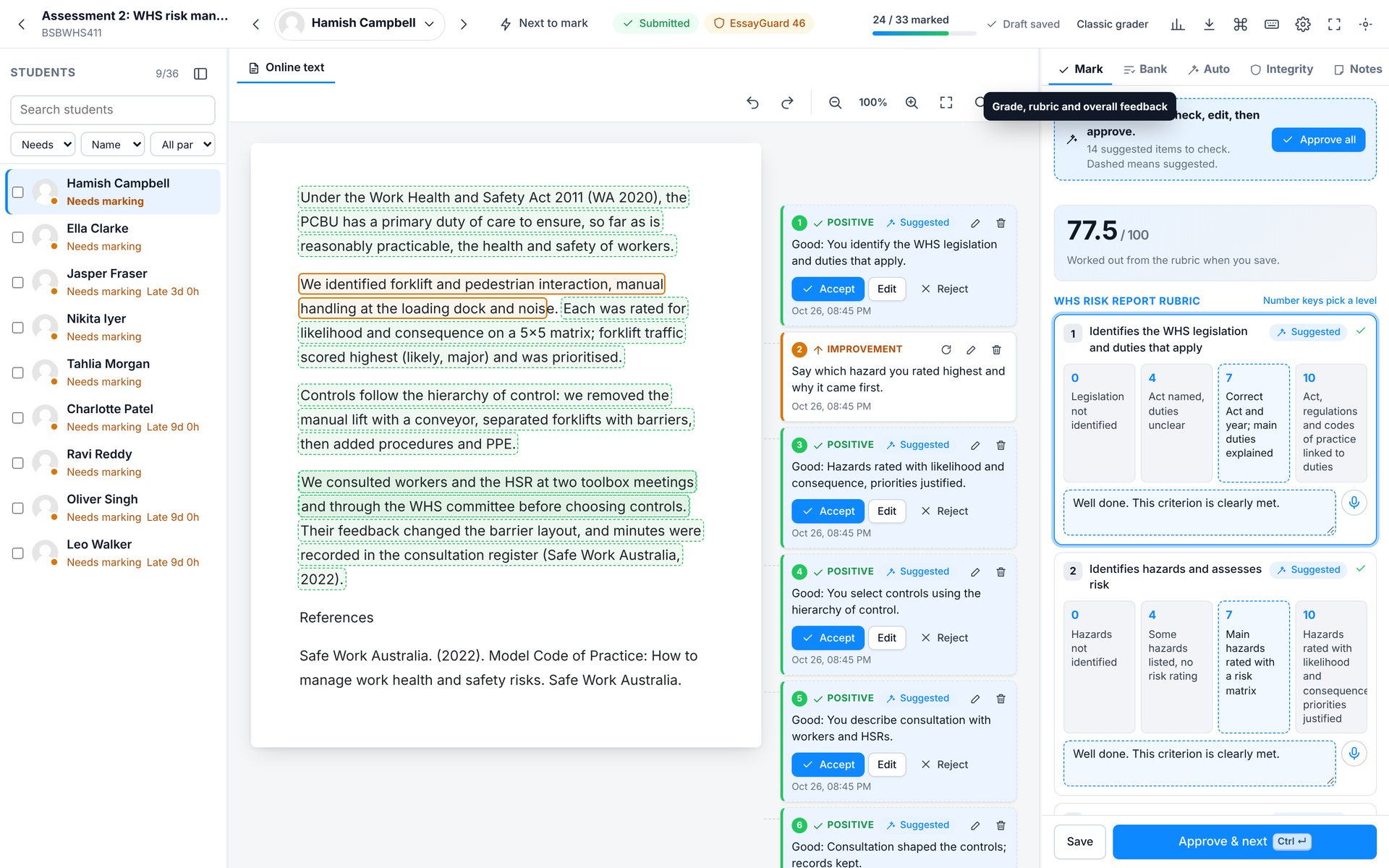Open the Needs filter dropdown
The image size is (1389, 868).
[43, 145]
